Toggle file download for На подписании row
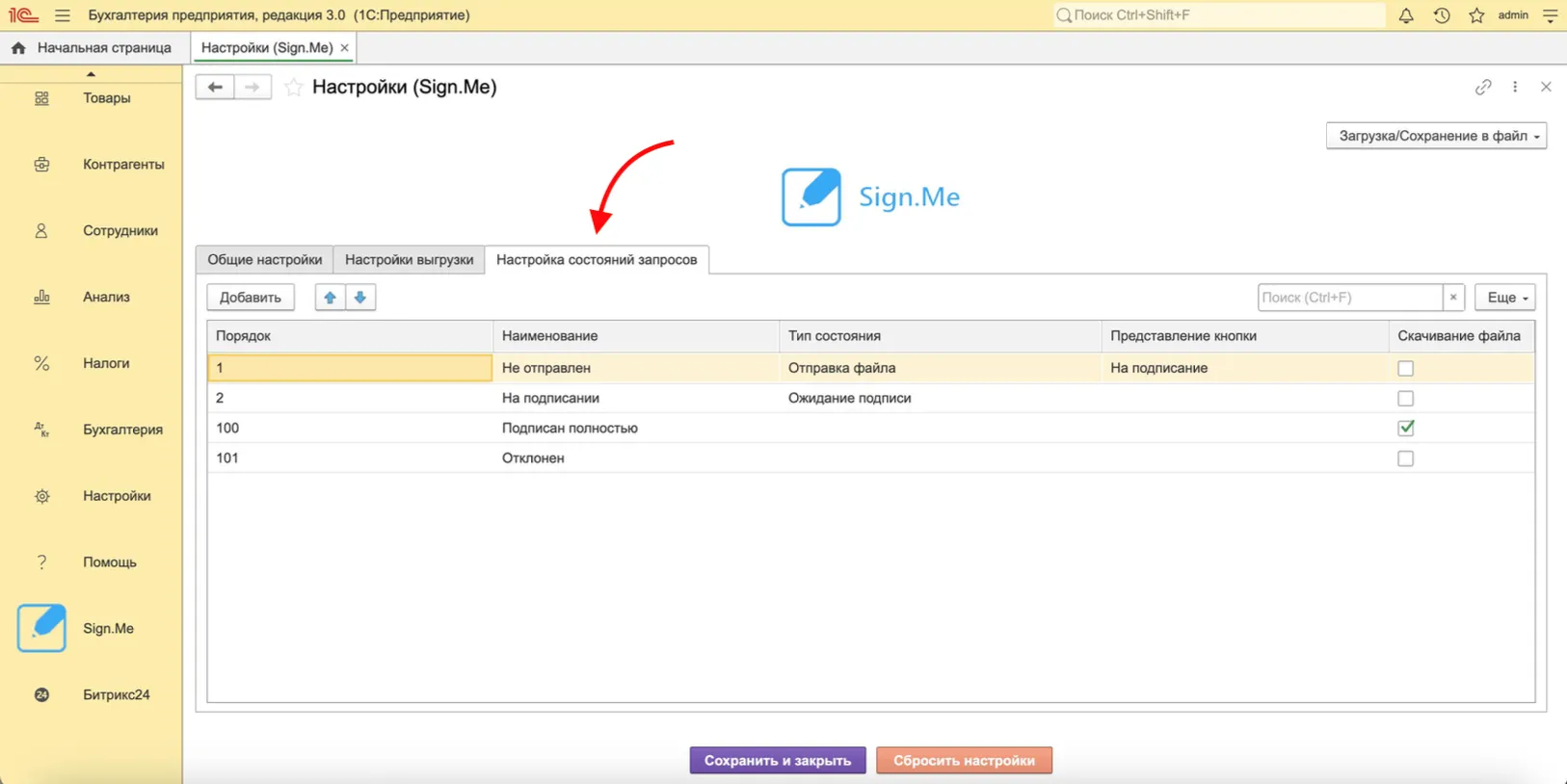Screen dimensions: 1567x784 pyautogui.click(x=1406, y=398)
